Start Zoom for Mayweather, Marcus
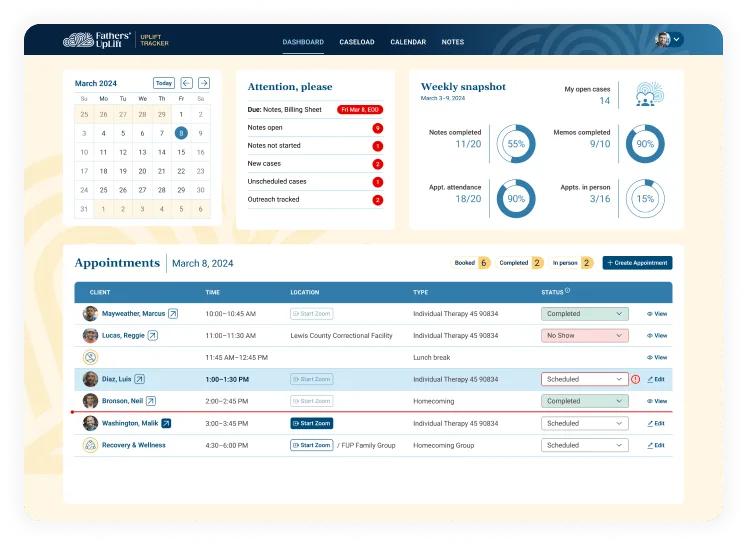This screenshot has width=747, height=545. [x=312, y=313]
